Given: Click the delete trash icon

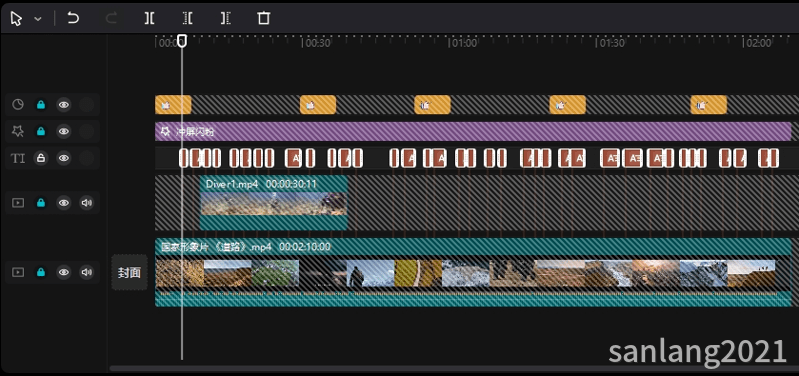Looking at the screenshot, I should (263, 19).
